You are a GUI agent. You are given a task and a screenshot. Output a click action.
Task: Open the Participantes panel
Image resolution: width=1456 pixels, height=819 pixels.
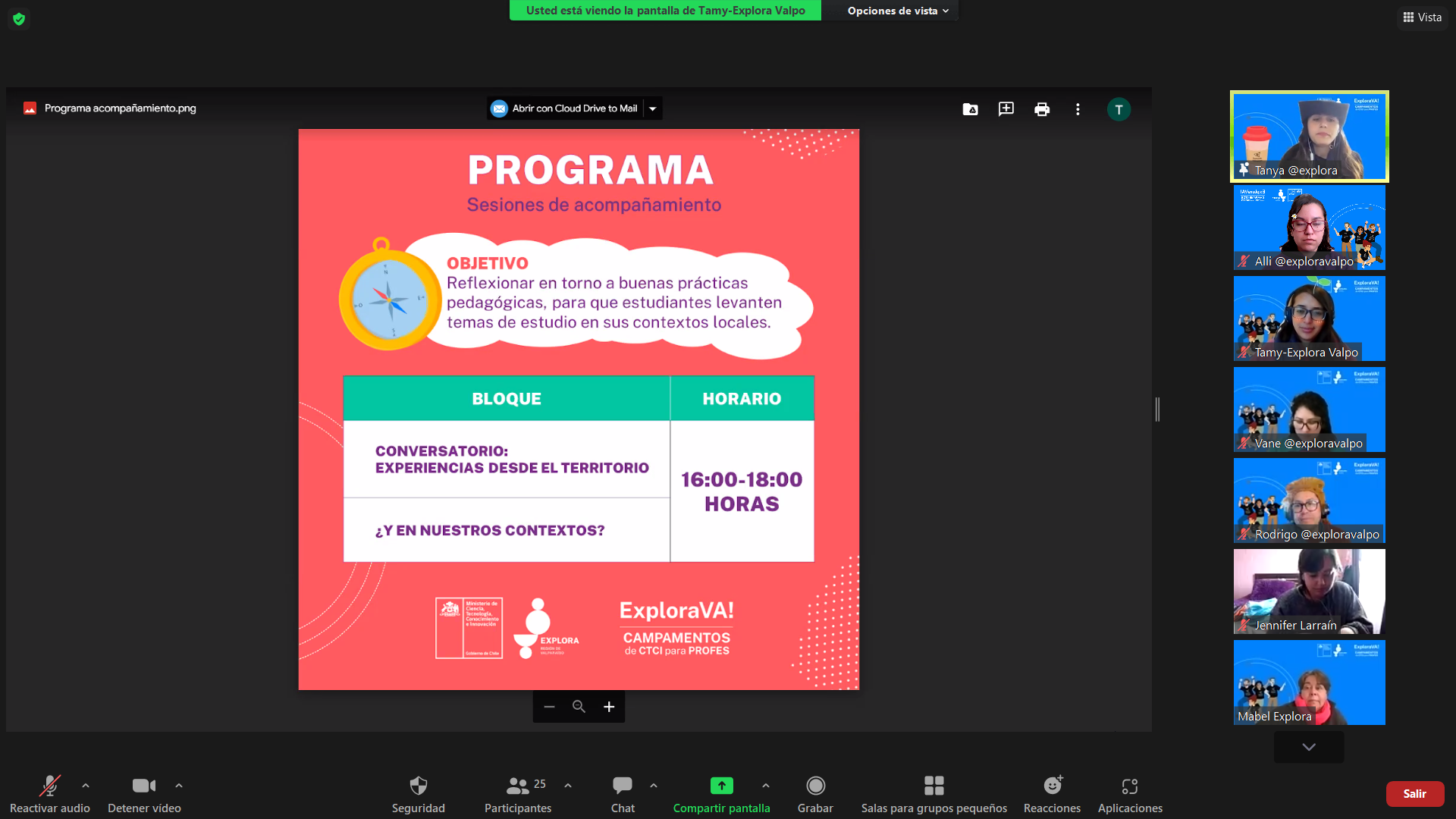pos(518,786)
